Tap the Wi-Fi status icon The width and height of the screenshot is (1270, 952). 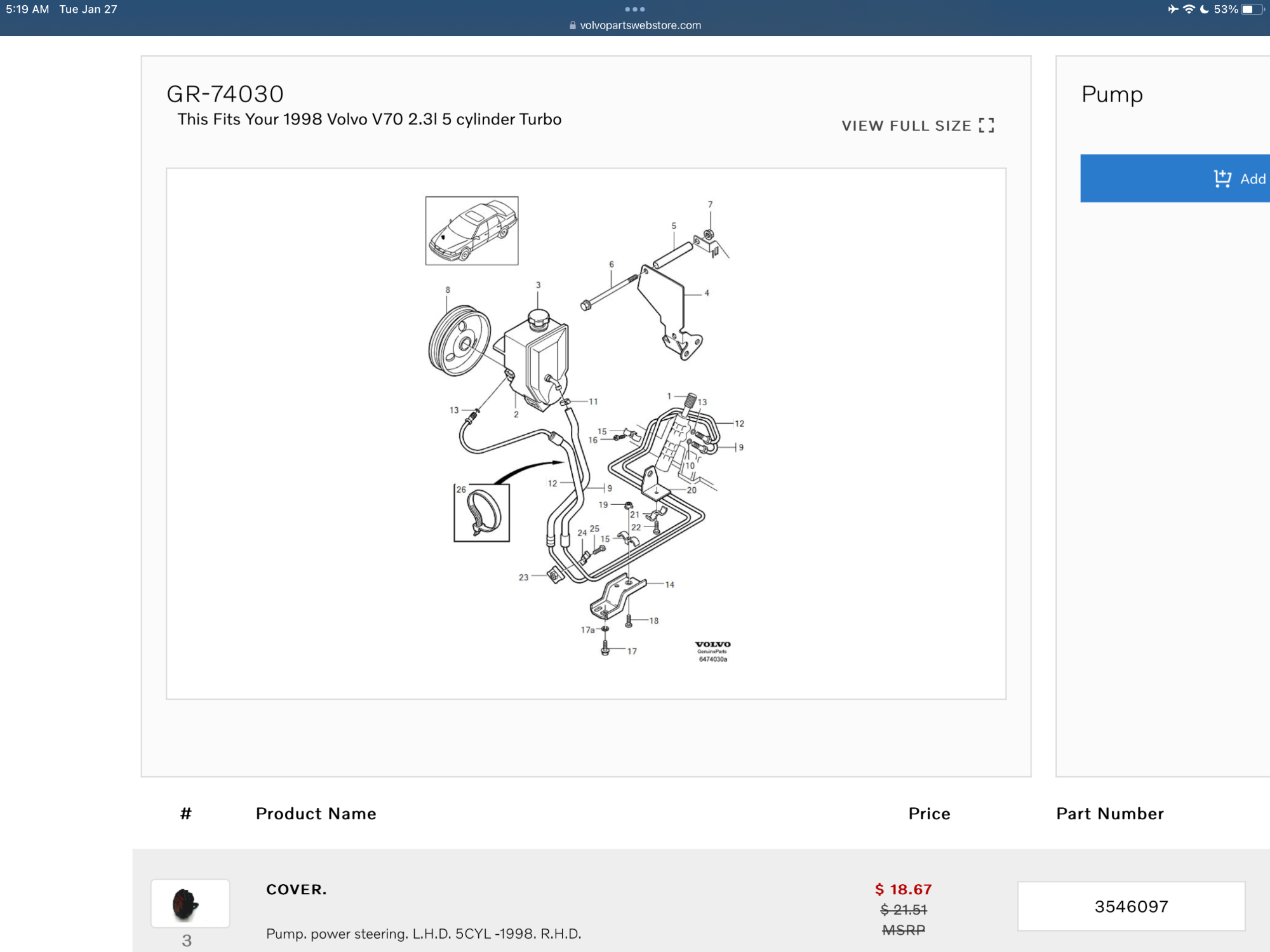1189,10
